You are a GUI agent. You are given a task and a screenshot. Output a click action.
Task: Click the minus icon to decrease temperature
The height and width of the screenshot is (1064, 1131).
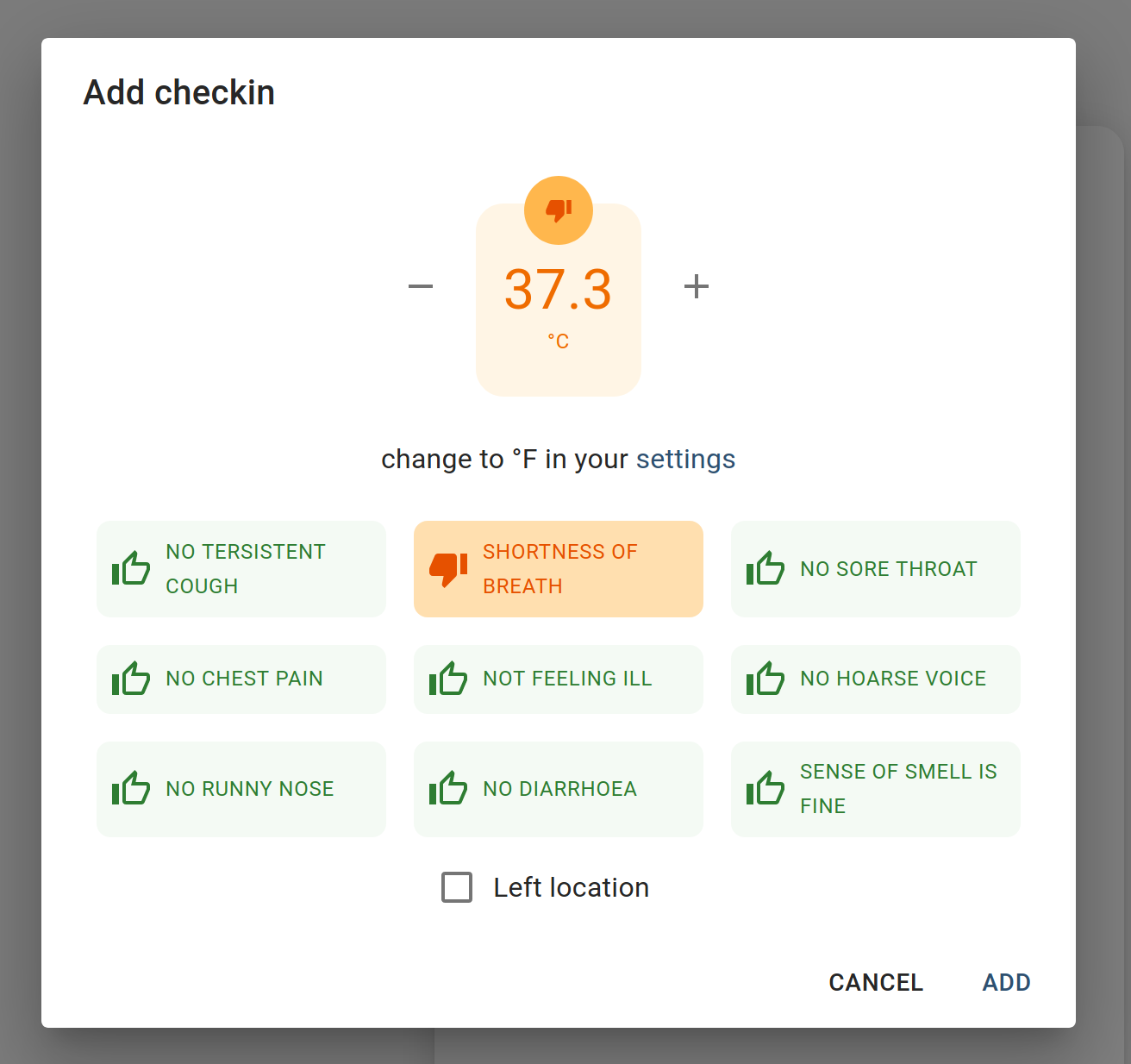click(421, 286)
